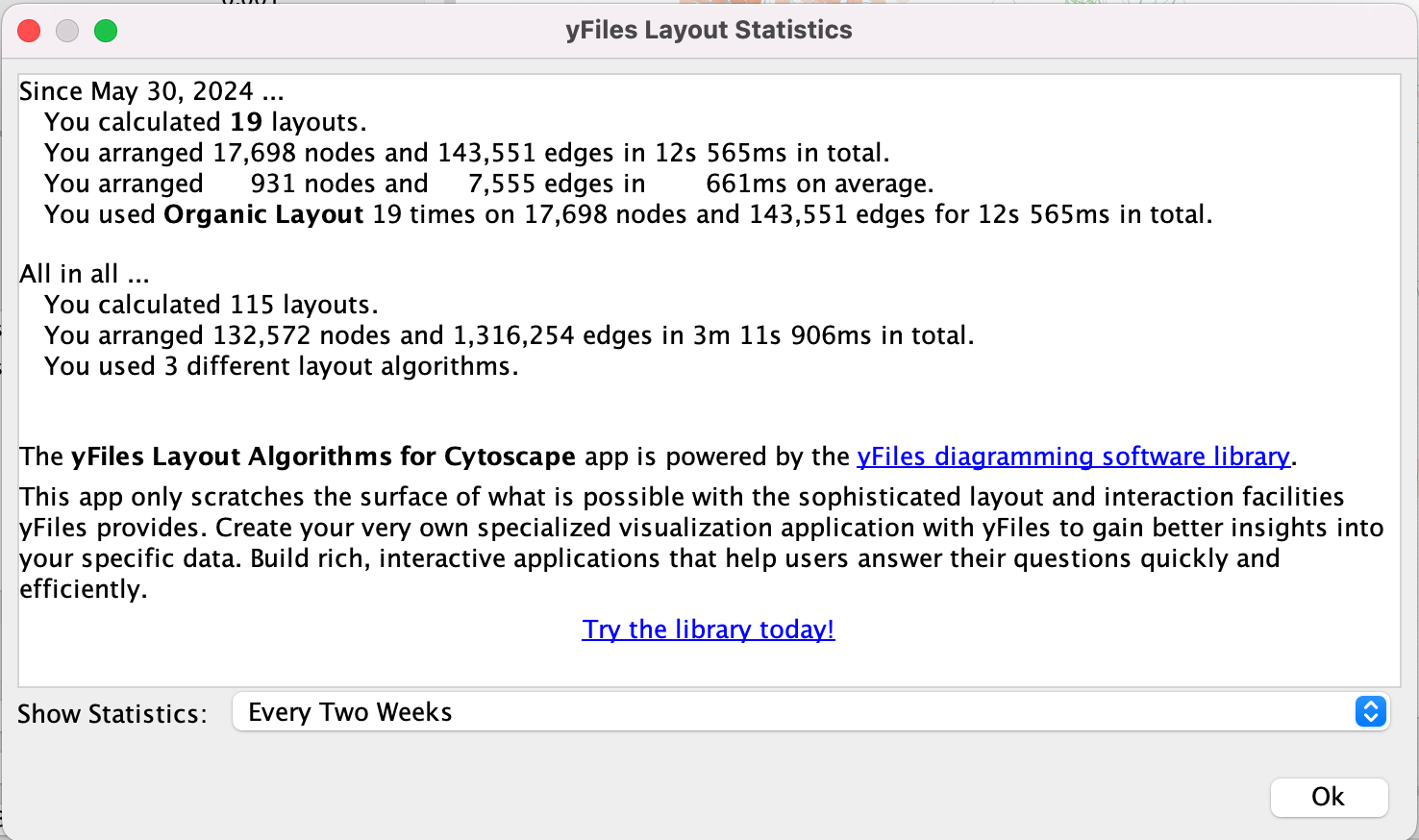1419x840 pixels.
Task: Click the green maximize window button
Action: click(106, 31)
